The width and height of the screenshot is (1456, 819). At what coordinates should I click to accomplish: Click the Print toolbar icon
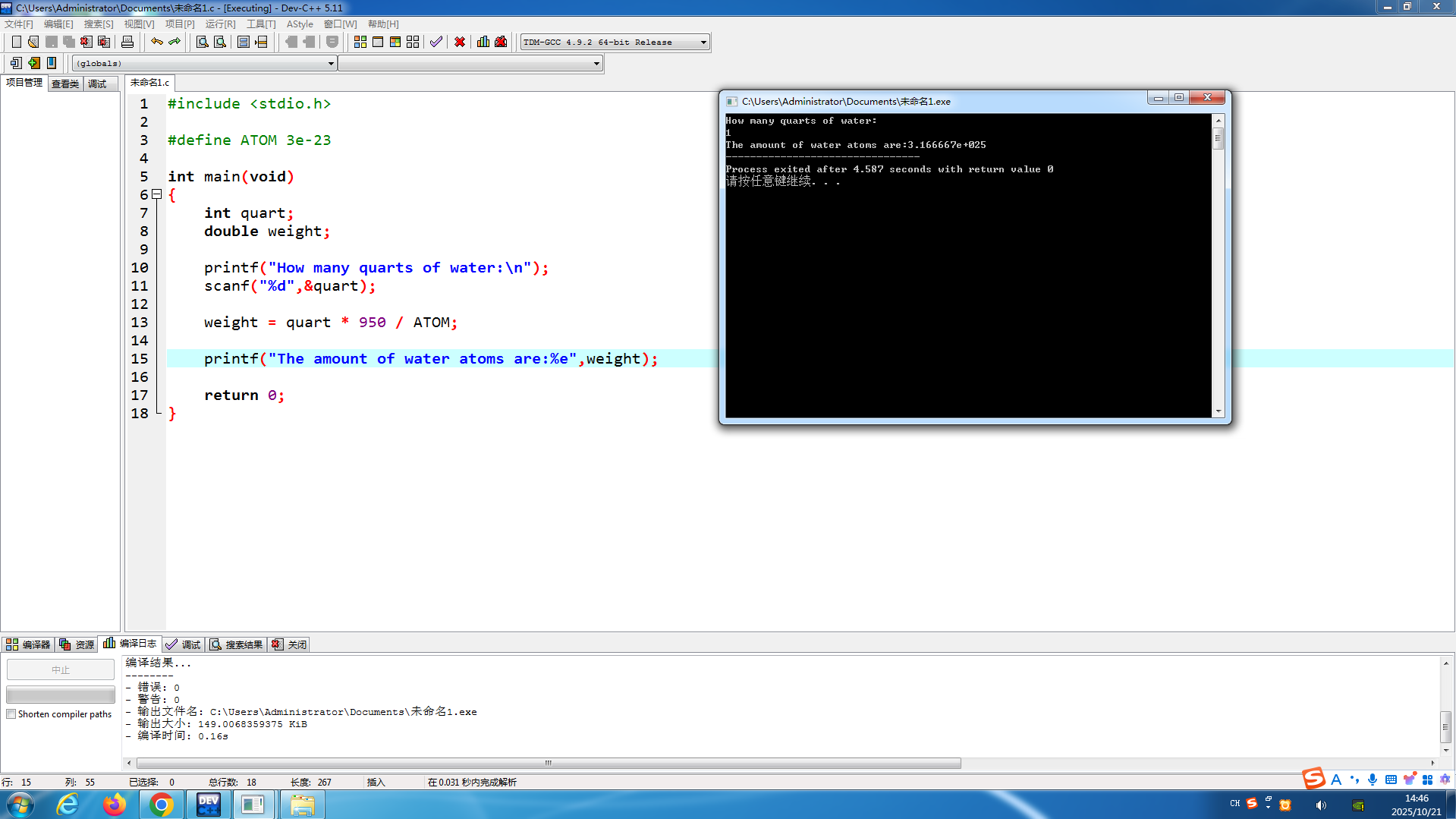point(127,42)
